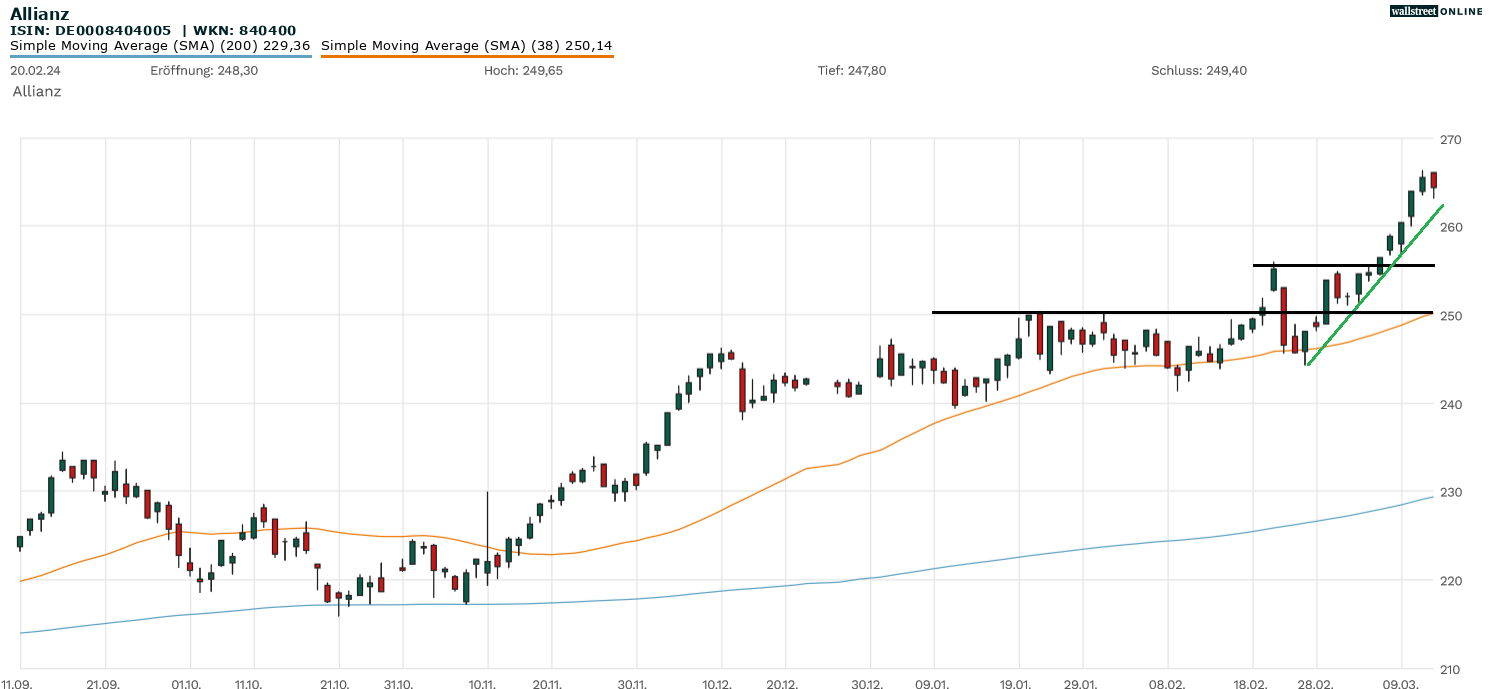
Task: Select the ISIN DE0008404005 text
Action: click(90, 30)
